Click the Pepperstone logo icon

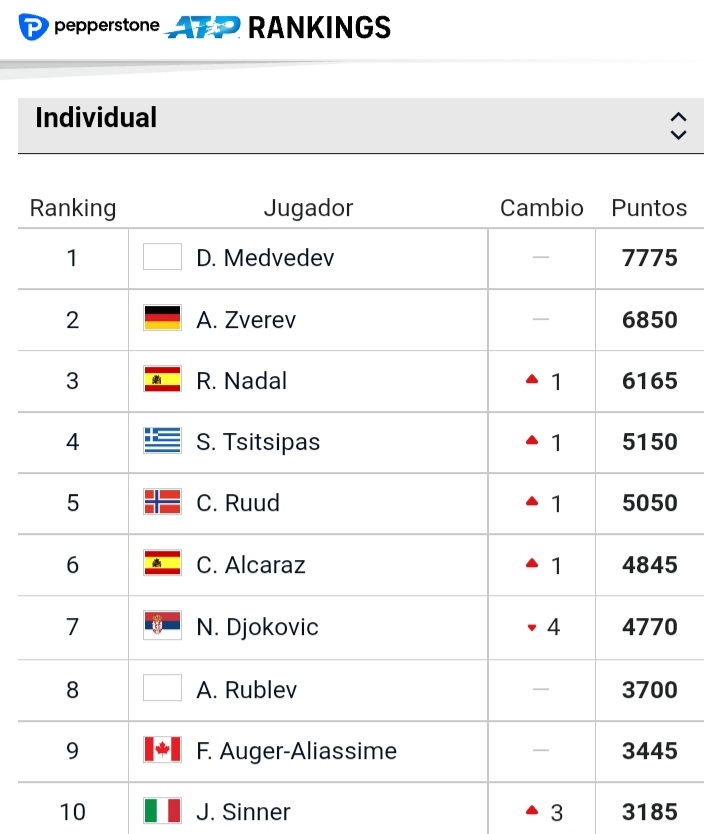(33, 27)
